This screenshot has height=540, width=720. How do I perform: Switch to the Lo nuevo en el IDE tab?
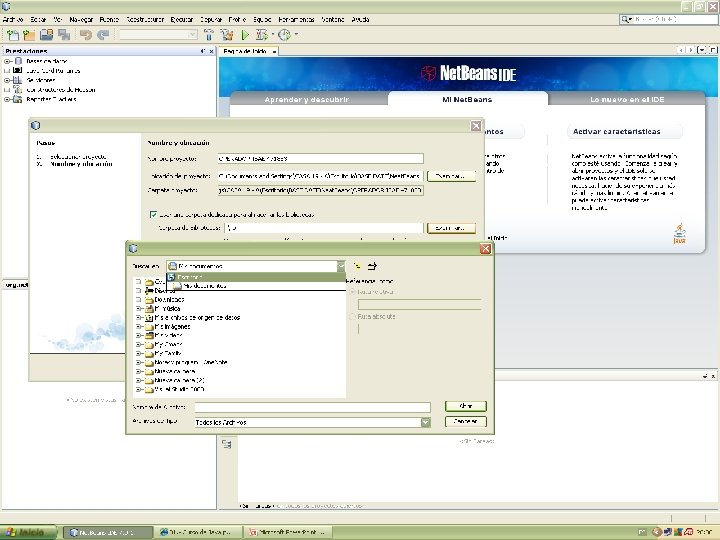point(627,99)
